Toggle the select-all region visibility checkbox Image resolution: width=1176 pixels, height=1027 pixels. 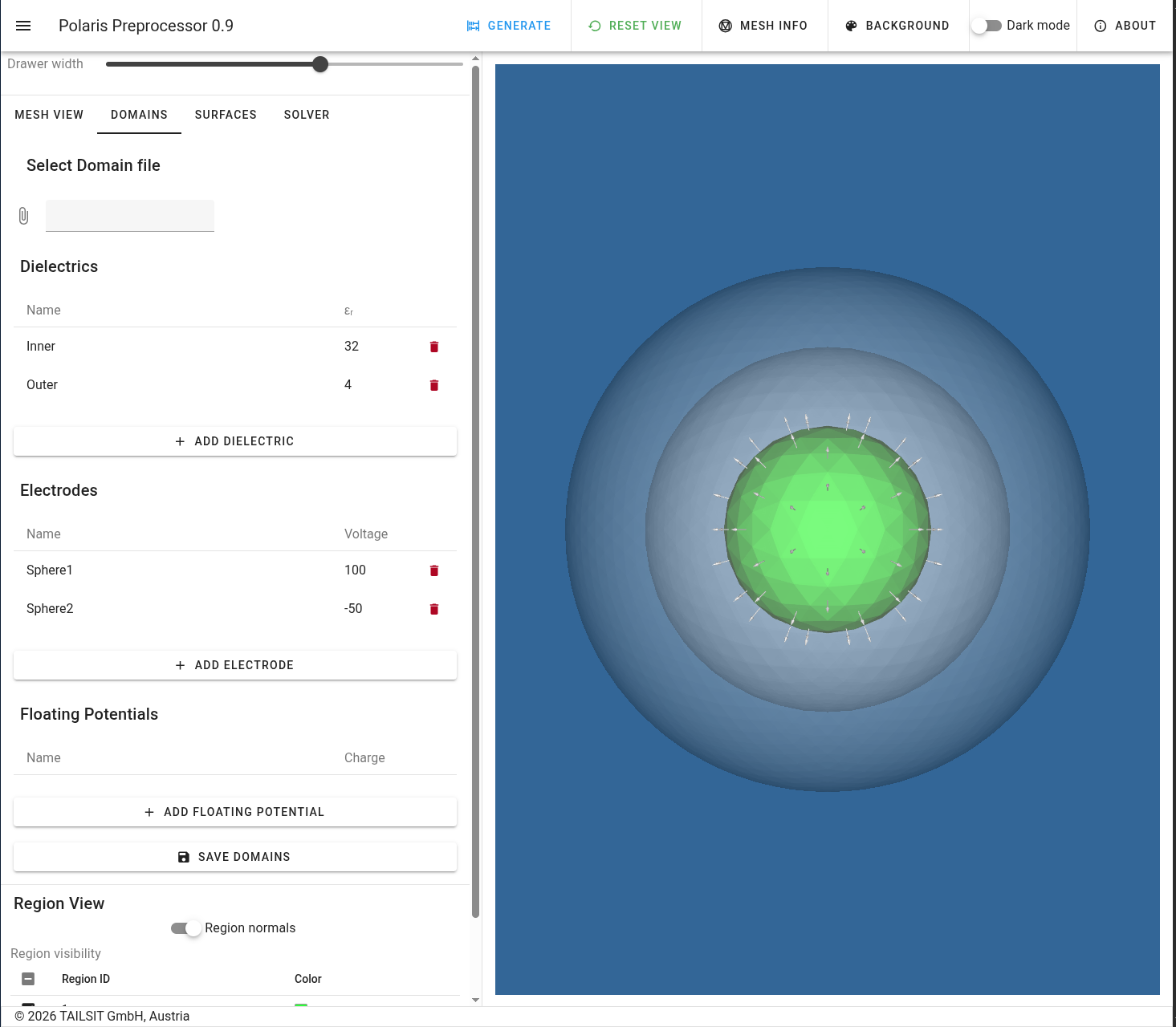[28, 979]
